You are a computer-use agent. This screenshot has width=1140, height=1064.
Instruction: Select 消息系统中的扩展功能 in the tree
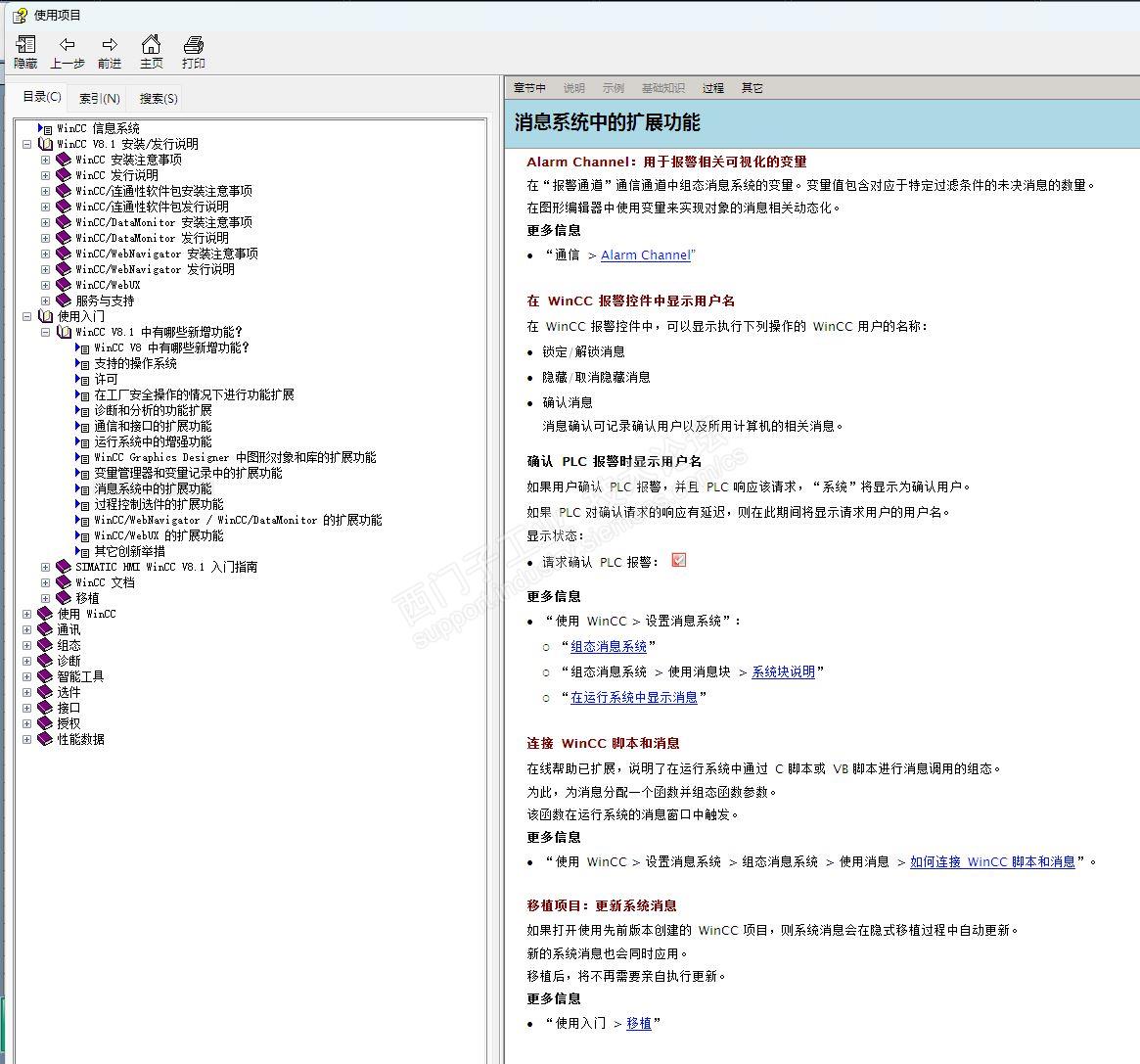(153, 488)
